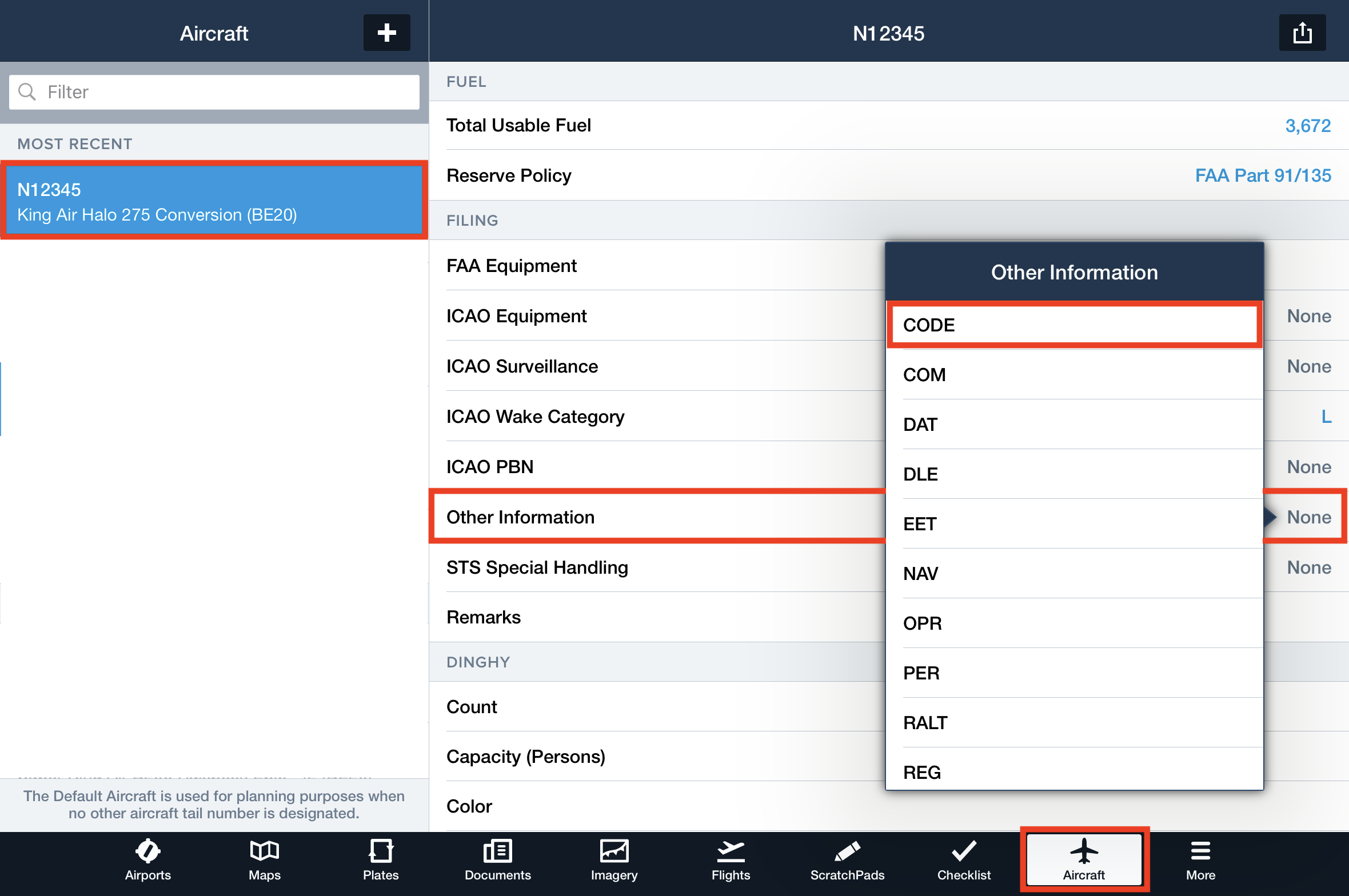This screenshot has width=1349, height=896.
Task: Pick the RALT entry in the list
Action: [1073, 722]
